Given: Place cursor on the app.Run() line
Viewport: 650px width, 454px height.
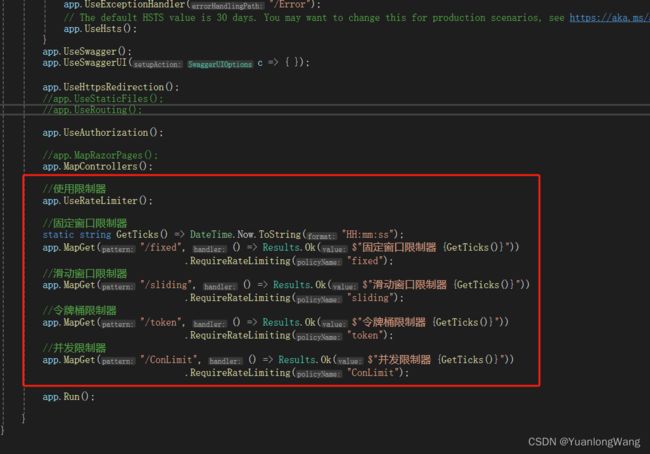Looking at the screenshot, I should pyautogui.click(x=68, y=397).
